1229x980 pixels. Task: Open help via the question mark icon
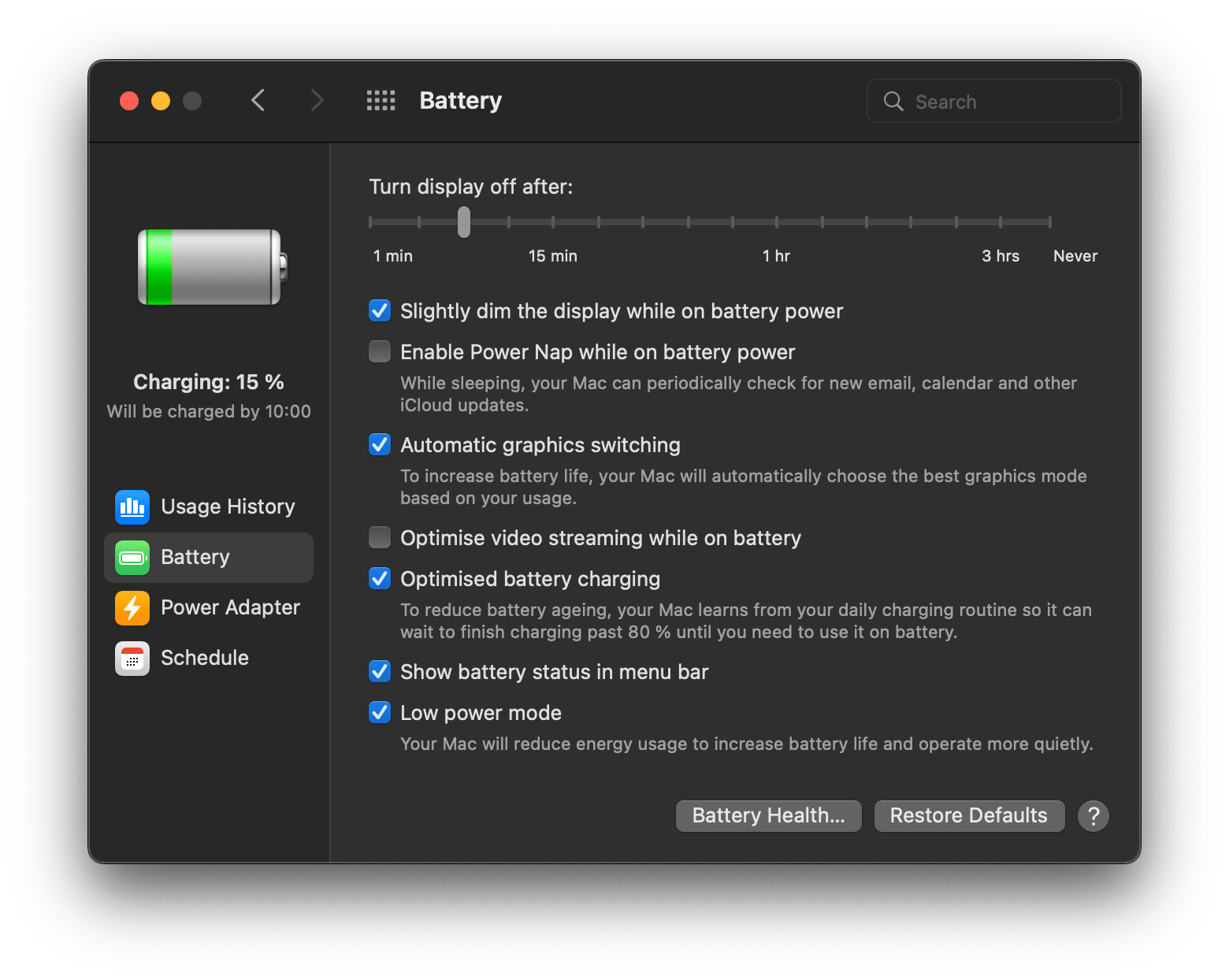point(1093,815)
